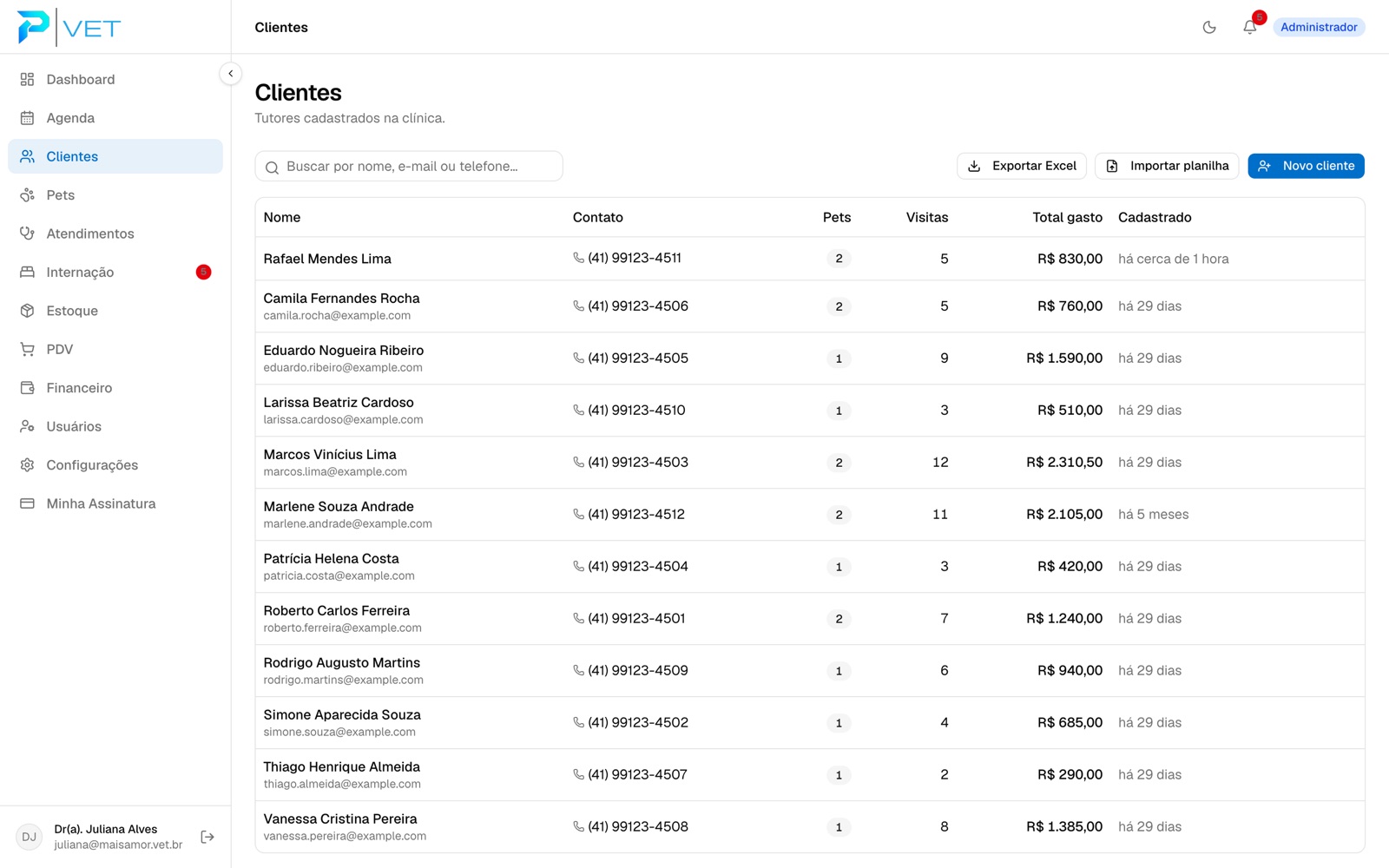Select Clientes in the sidebar

tap(115, 156)
